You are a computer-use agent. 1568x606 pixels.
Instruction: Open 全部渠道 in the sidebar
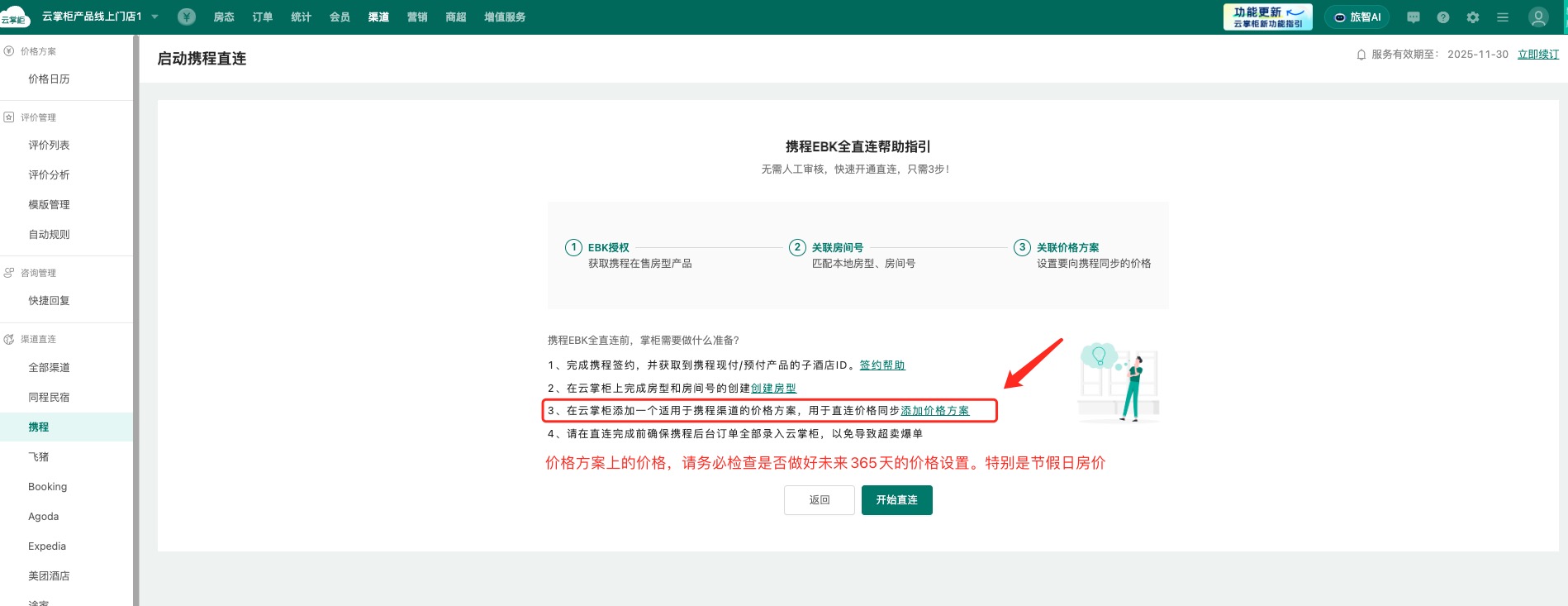click(49, 368)
